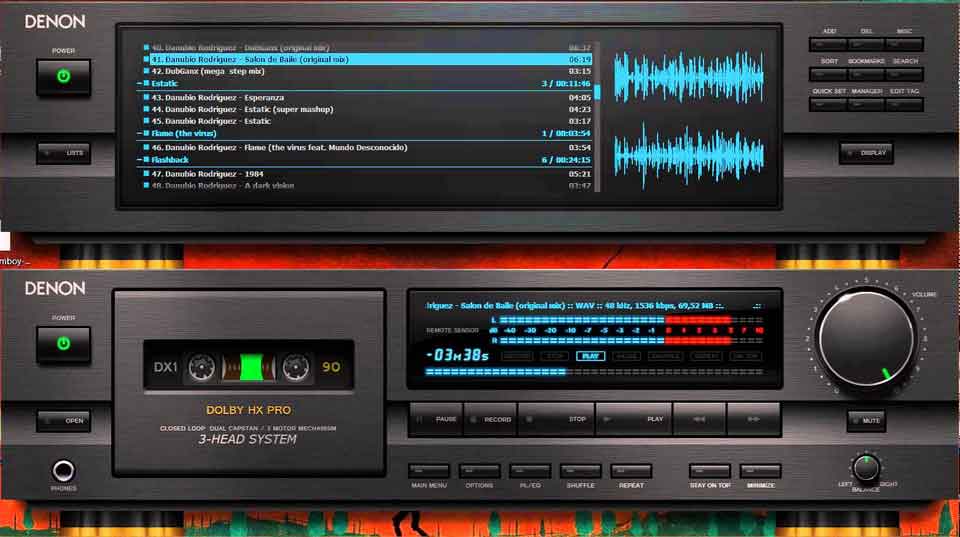Image resolution: width=960 pixels, height=537 pixels.
Task: Uncheck the box for track 43 Esperanza
Action: (146, 97)
